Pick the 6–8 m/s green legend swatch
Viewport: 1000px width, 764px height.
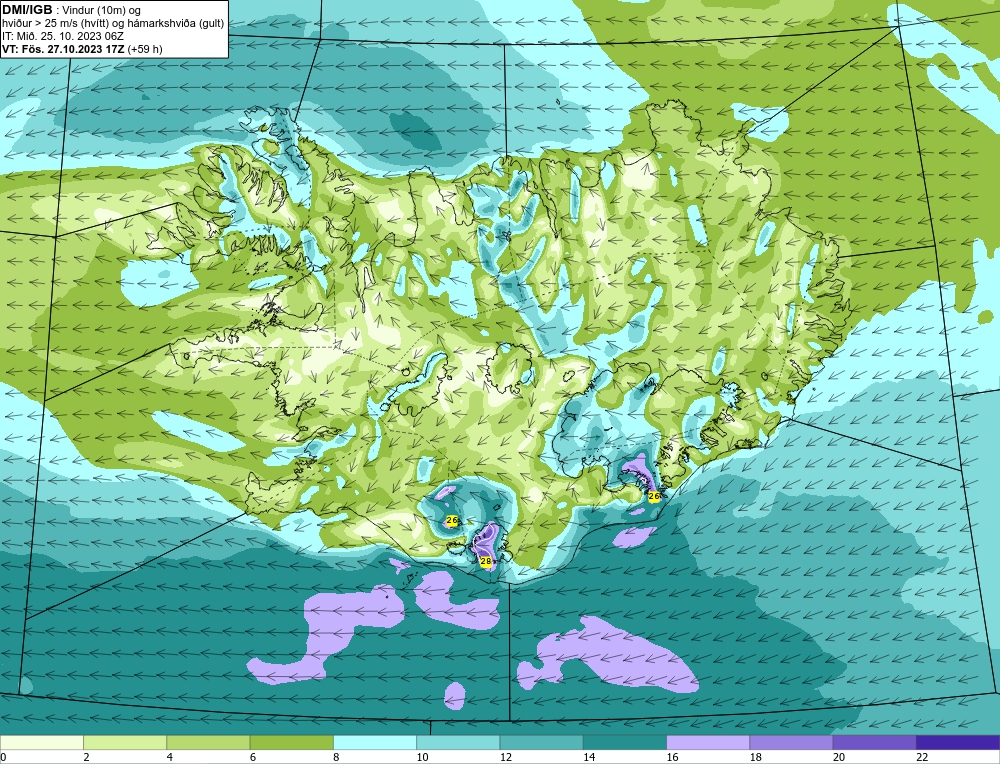[291, 742]
